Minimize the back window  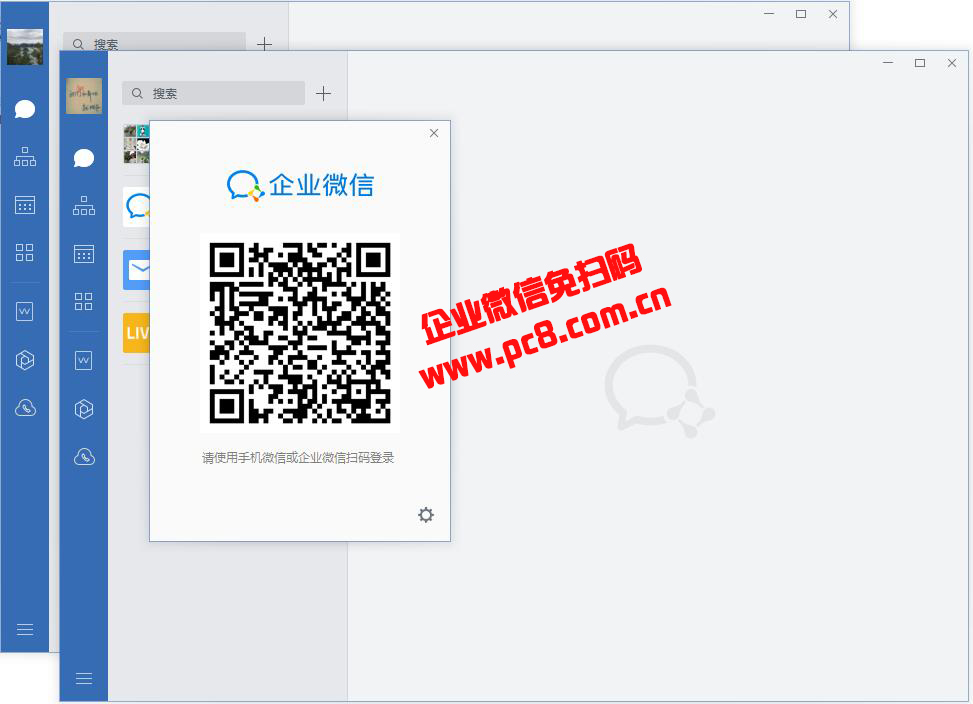769,14
